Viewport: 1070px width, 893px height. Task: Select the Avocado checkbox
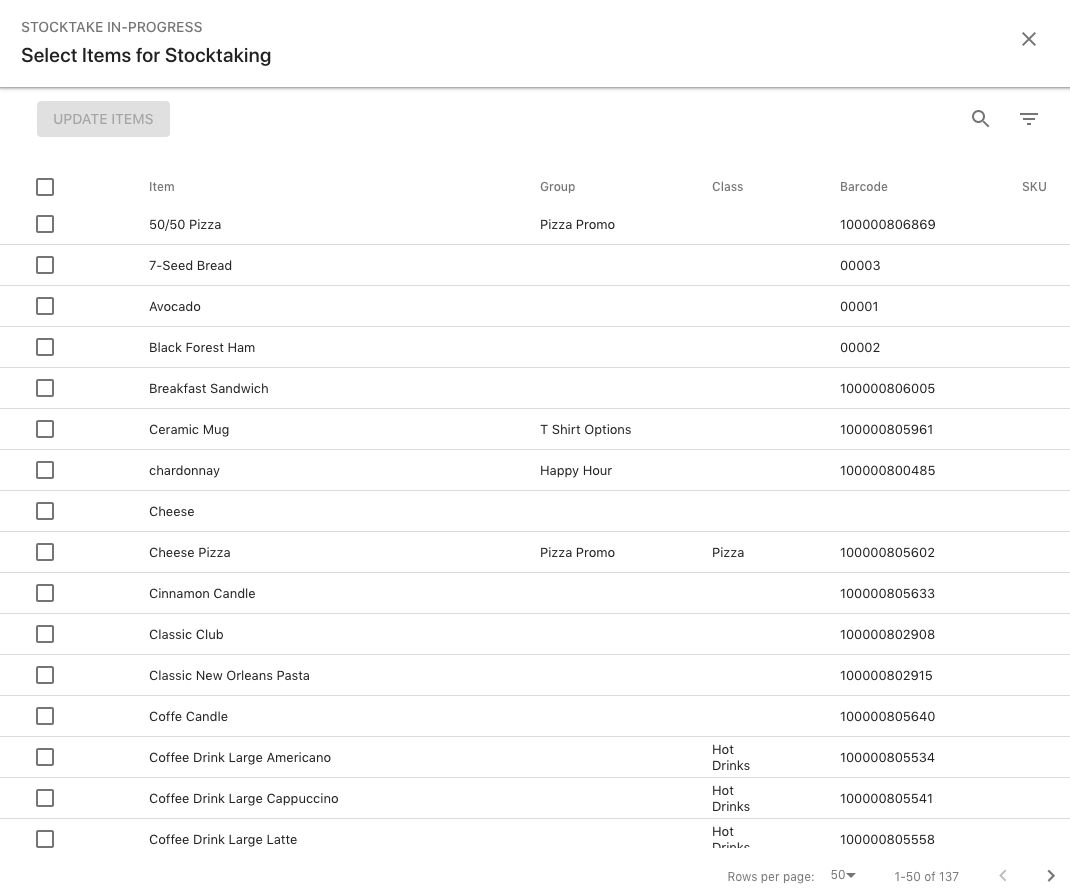(45, 306)
